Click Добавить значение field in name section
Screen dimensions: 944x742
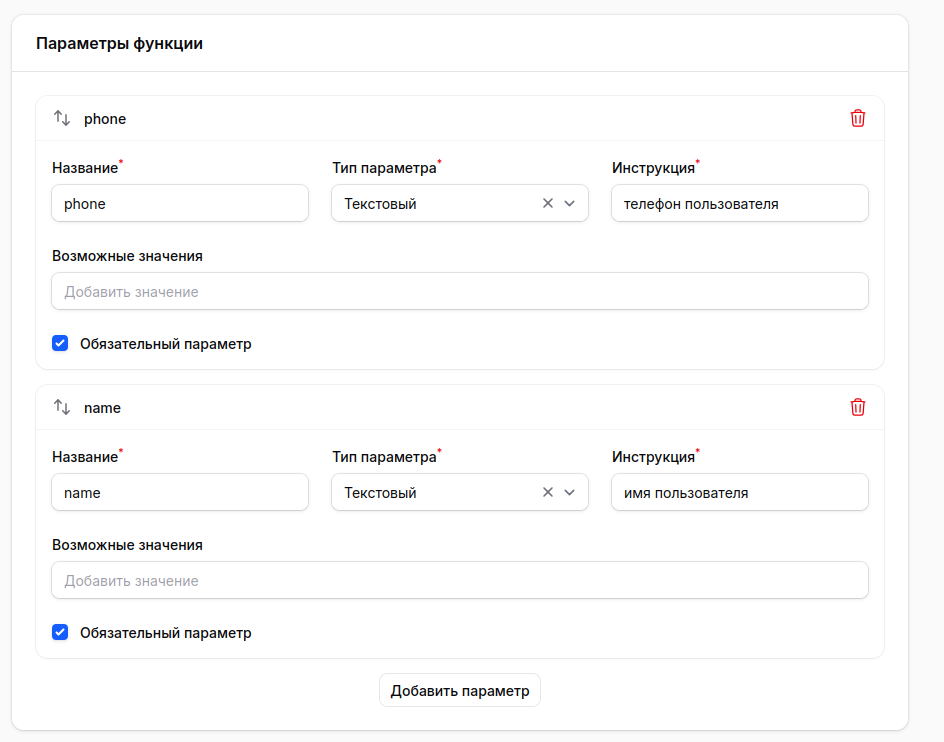tap(460, 581)
